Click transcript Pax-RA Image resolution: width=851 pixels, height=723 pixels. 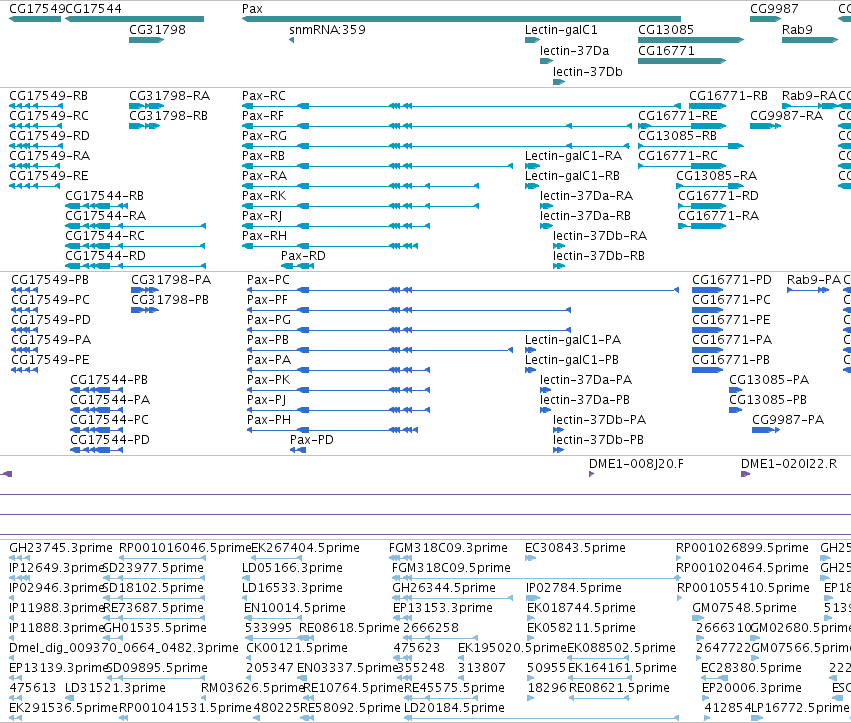tap(264, 176)
